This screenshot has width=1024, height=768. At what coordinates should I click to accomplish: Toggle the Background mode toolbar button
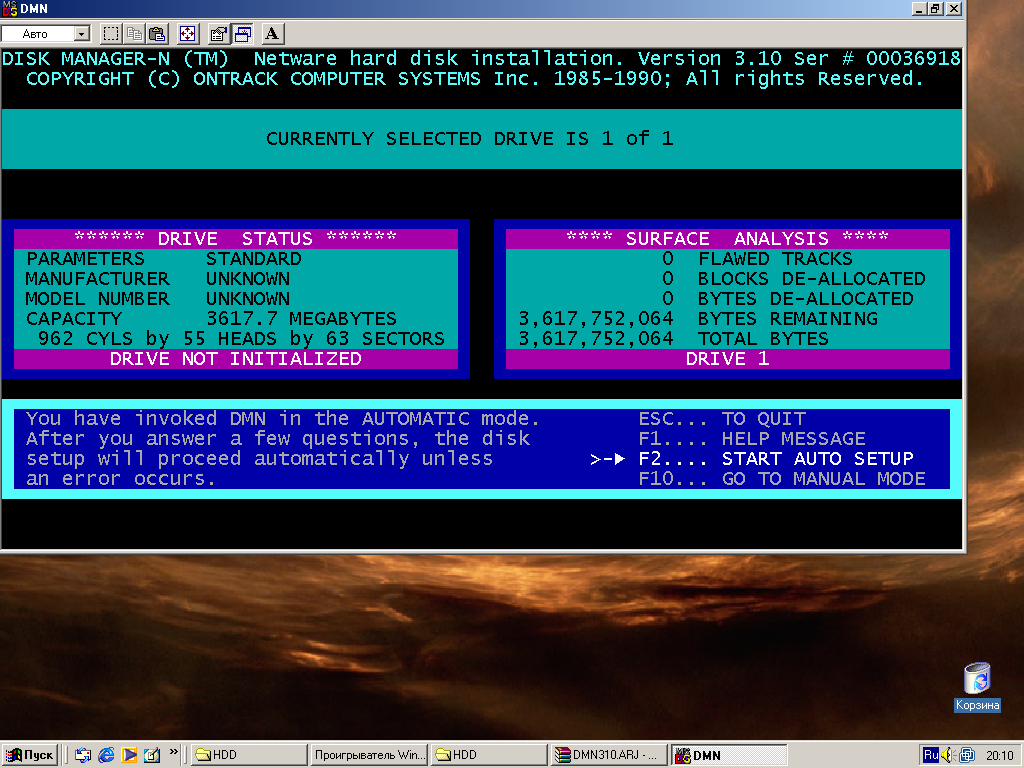(x=242, y=34)
